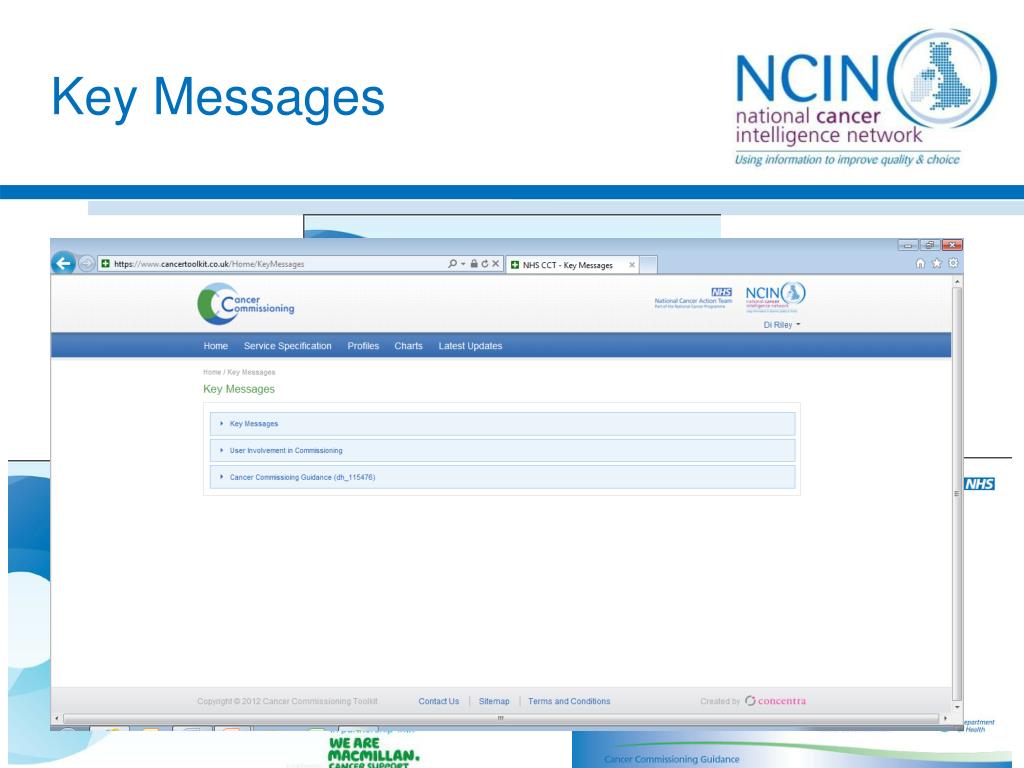This screenshot has width=1024, height=768.
Task: Open Favorites with the star icon
Action: [x=936, y=263]
